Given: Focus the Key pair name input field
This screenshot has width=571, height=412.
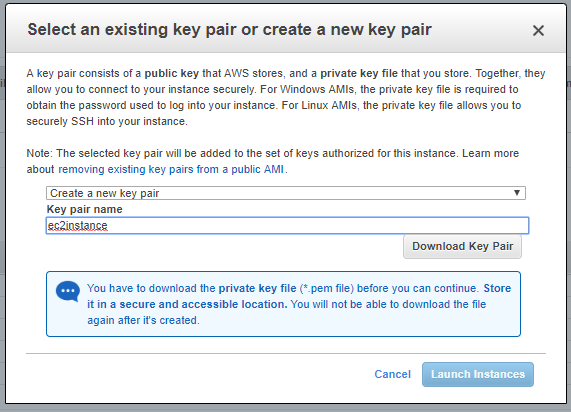Looking at the screenshot, I should (287, 225).
